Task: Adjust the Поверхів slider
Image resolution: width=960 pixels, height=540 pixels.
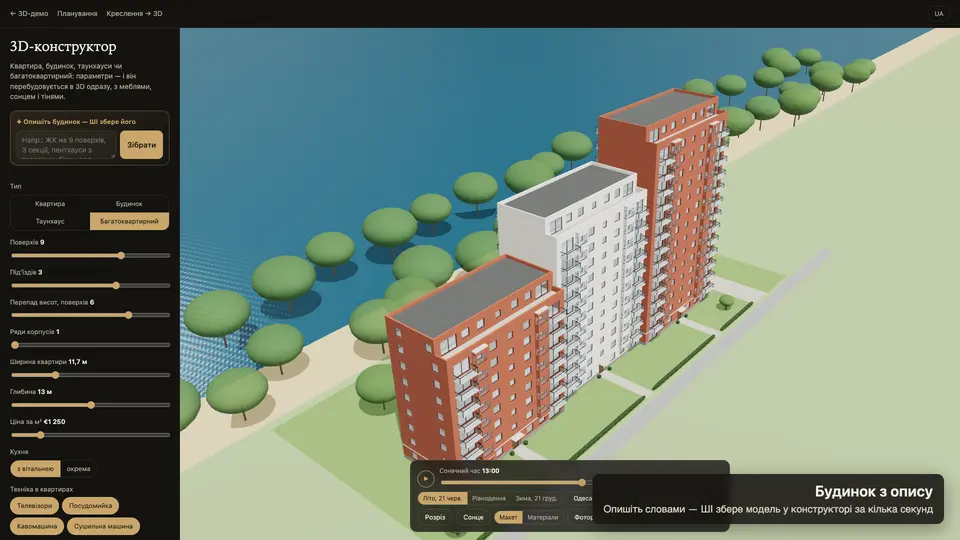Action: click(90, 255)
